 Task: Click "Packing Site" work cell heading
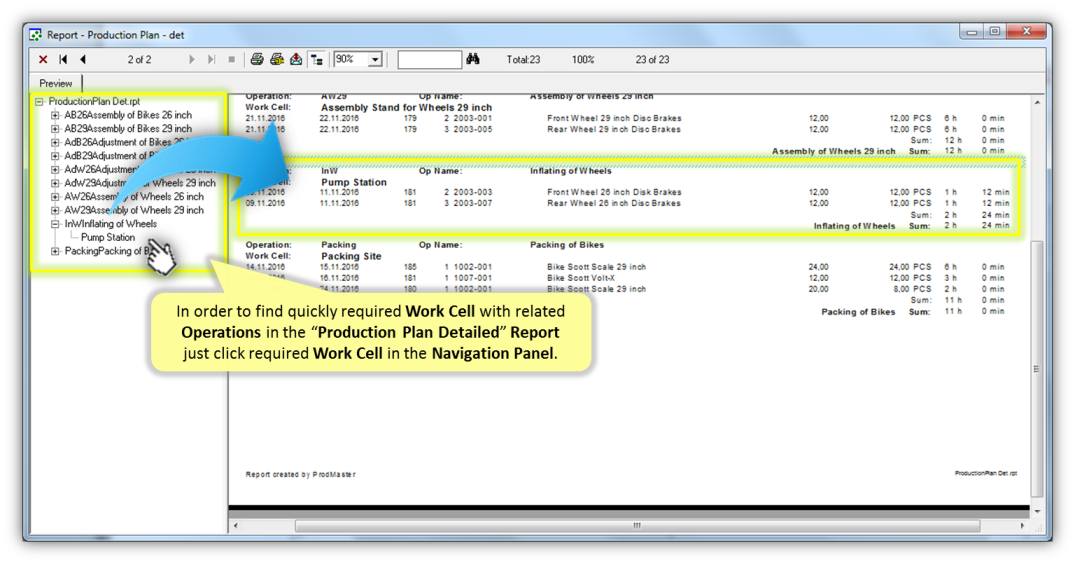(x=351, y=256)
